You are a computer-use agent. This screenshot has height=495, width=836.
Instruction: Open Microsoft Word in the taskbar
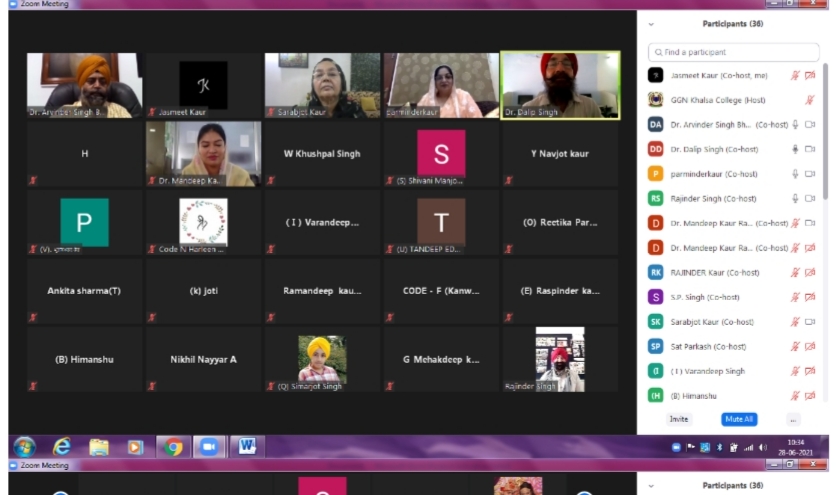click(x=246, y=447)
